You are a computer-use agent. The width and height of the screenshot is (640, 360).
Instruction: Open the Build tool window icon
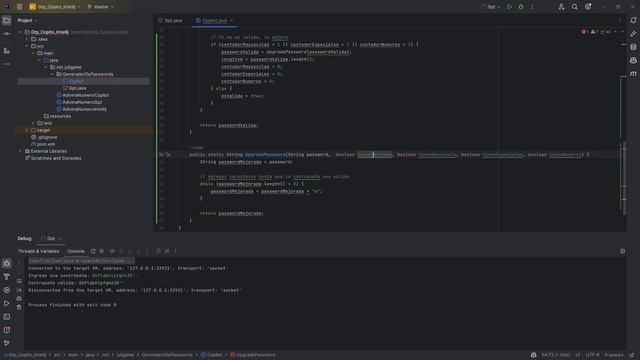coord(7,277)
